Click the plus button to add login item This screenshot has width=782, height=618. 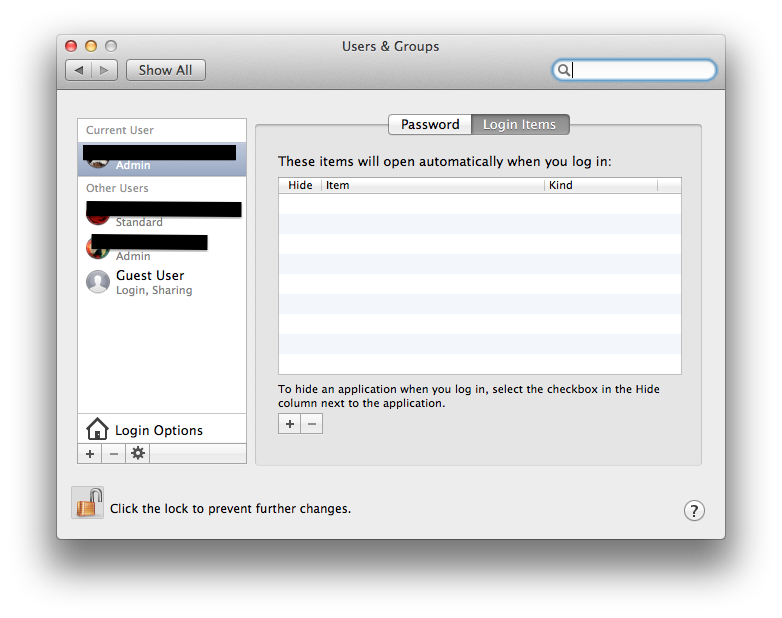click(x=289, y=424)
